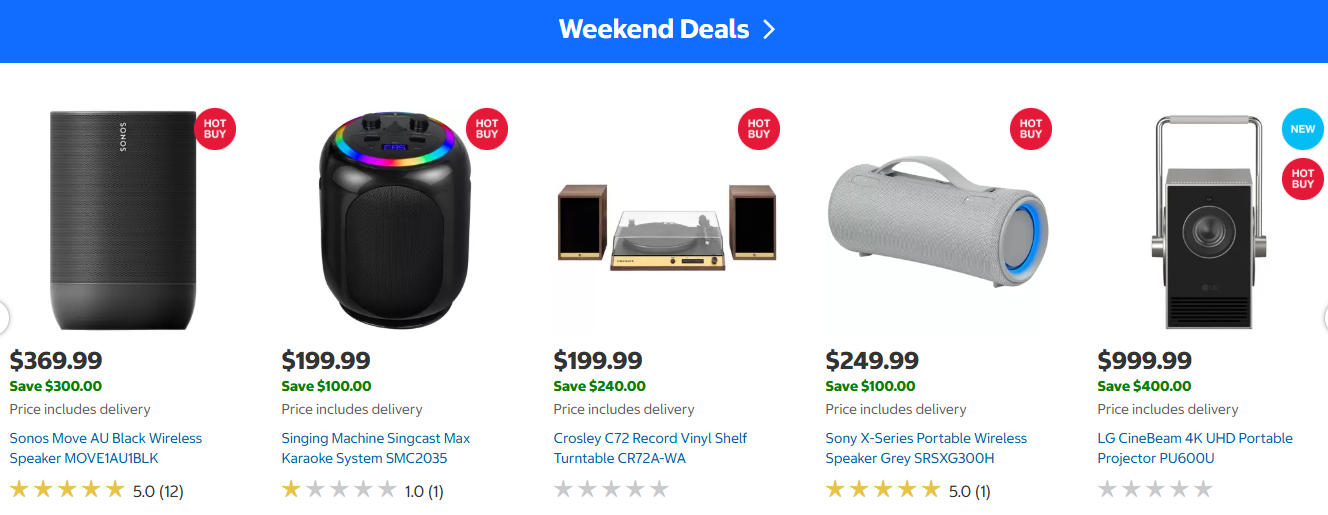Click the Singing Machine 1.0 star rating
This screenshot has width=1328, height=515.
pyautogui.click(x=362, y=490)
